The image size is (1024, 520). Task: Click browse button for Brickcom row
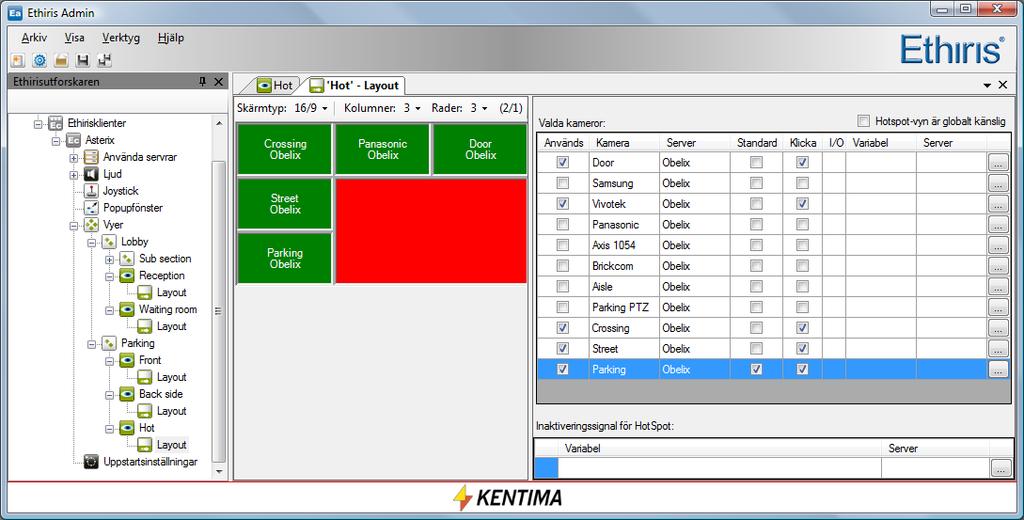point(997,266)
